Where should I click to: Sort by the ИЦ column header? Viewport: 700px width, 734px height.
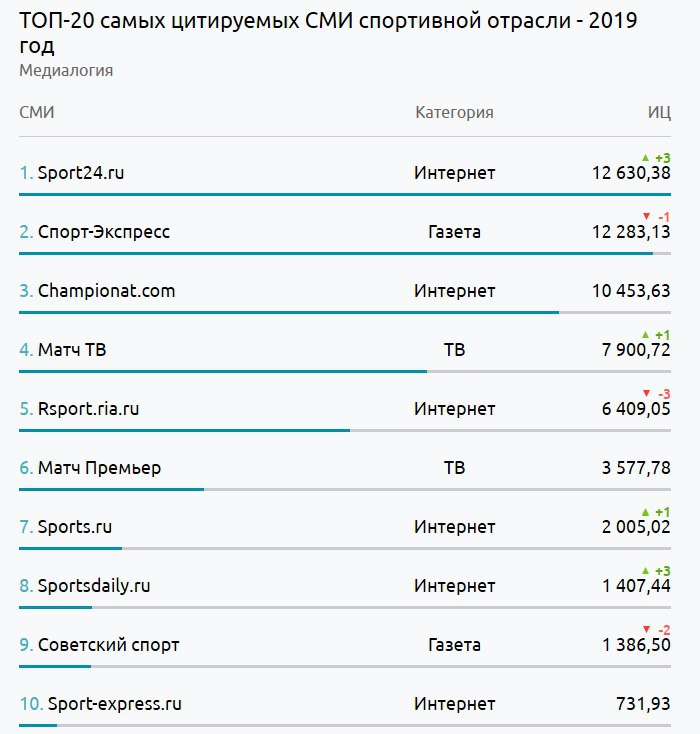tap(658, 112)
